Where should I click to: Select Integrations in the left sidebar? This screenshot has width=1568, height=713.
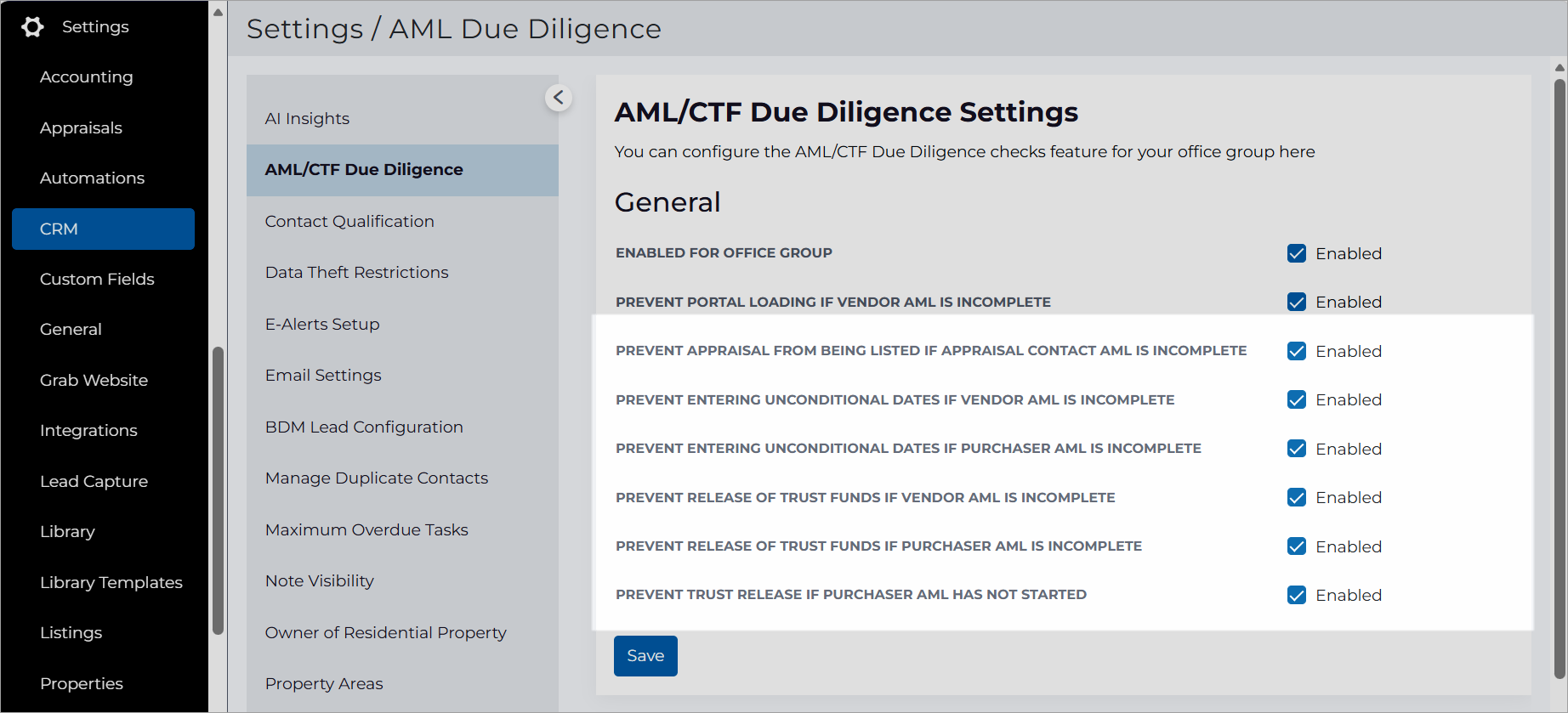(x=88, y=431)
